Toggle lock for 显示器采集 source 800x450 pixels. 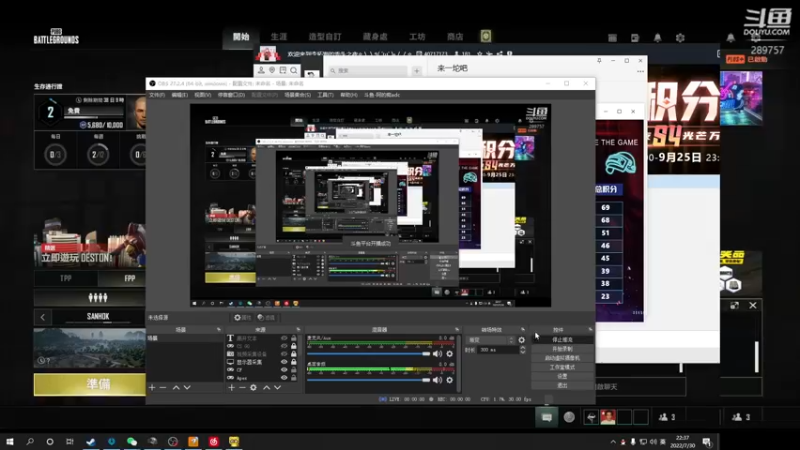coord(294,362)
